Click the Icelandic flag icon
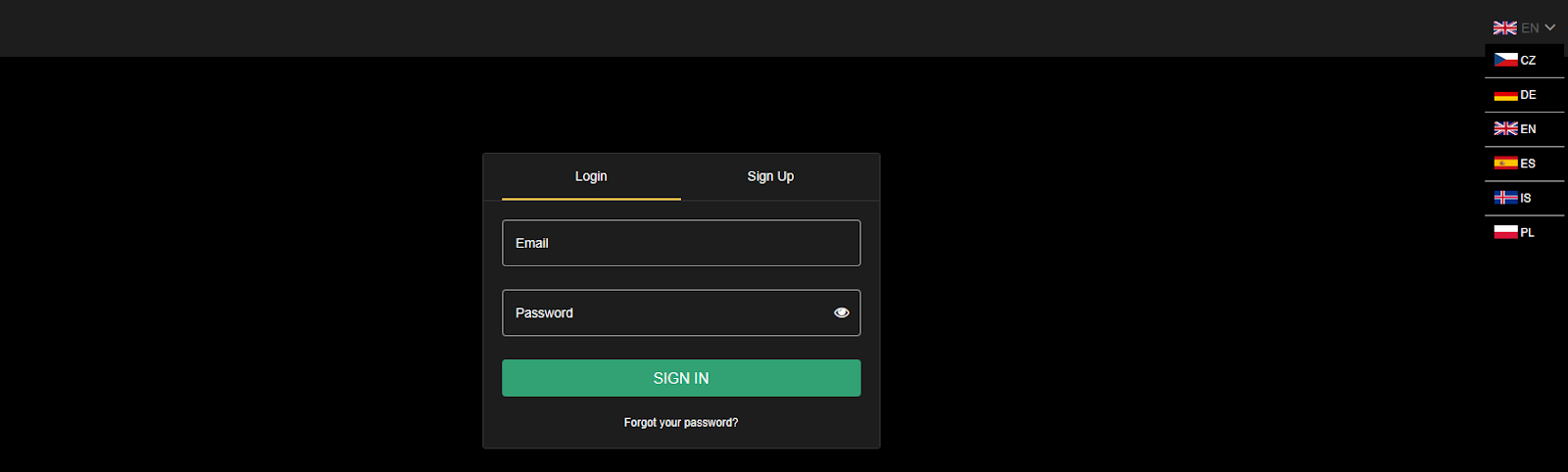Image resolution: width=1568 pixels, height=472 pixels. pos(1505,198)
